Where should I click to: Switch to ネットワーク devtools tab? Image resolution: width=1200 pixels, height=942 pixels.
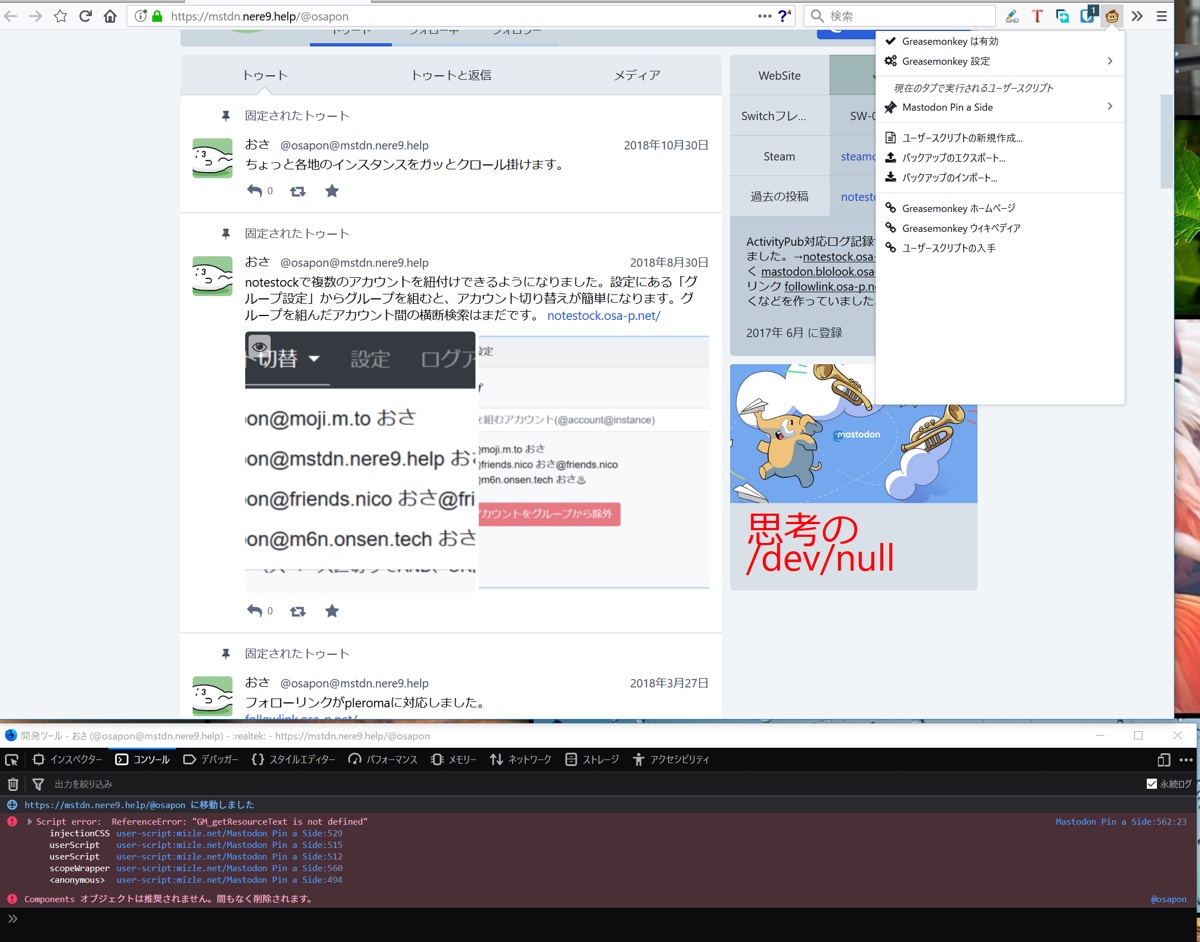[520, 760]
